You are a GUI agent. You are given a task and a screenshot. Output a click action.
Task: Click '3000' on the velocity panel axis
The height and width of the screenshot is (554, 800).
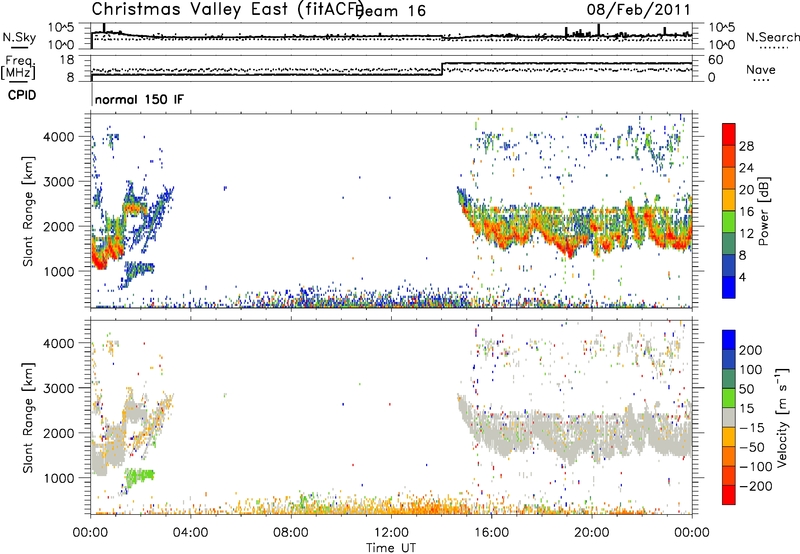59,388
